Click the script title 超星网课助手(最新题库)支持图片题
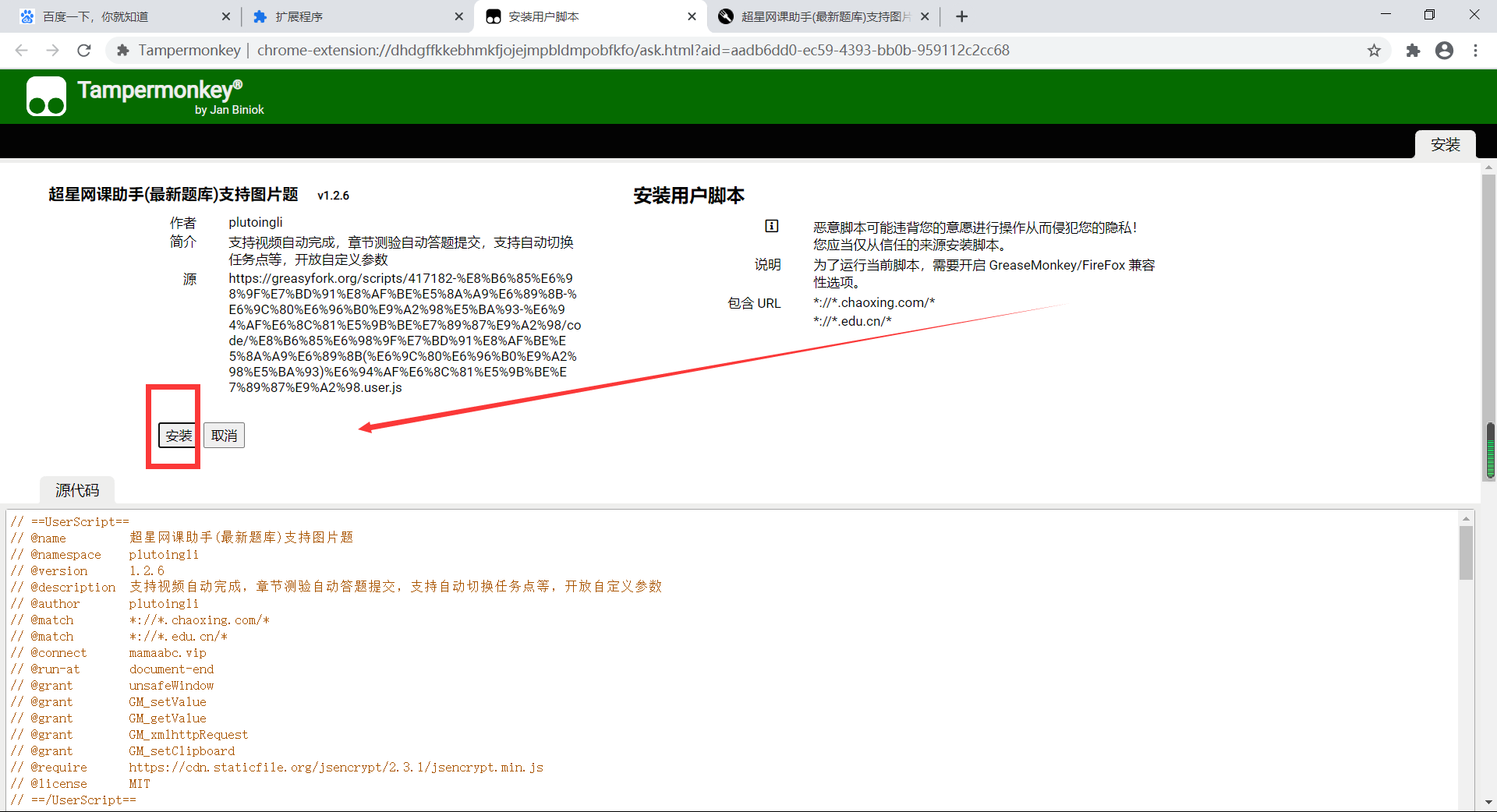This screenshot has width=1497, height=812. (173, 194)
